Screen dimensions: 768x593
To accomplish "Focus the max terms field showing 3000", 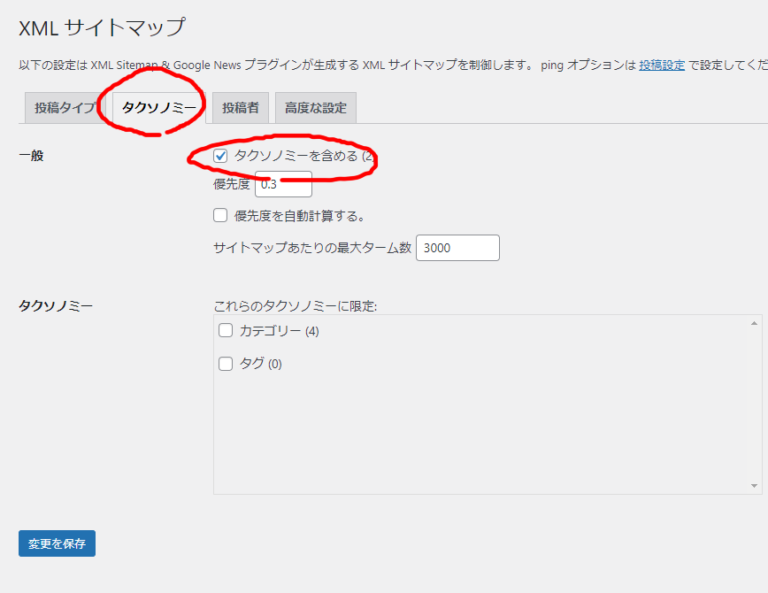I will coord(457,248).
